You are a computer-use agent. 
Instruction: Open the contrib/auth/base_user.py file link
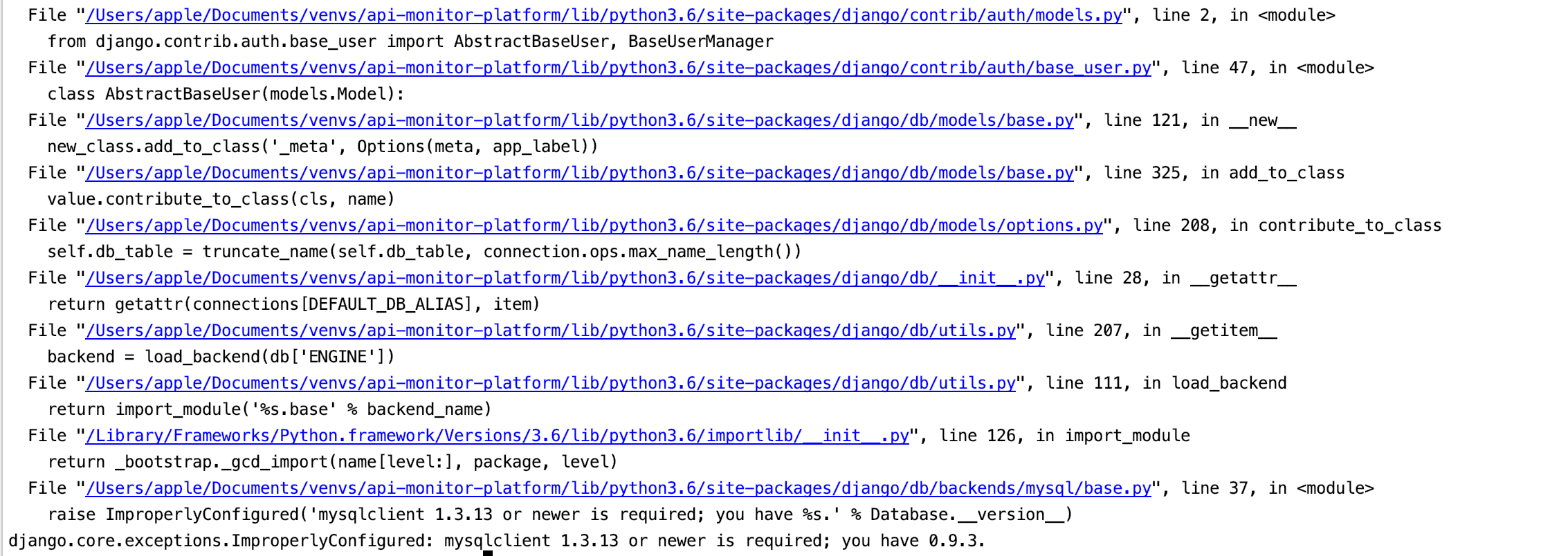[618, 68]
